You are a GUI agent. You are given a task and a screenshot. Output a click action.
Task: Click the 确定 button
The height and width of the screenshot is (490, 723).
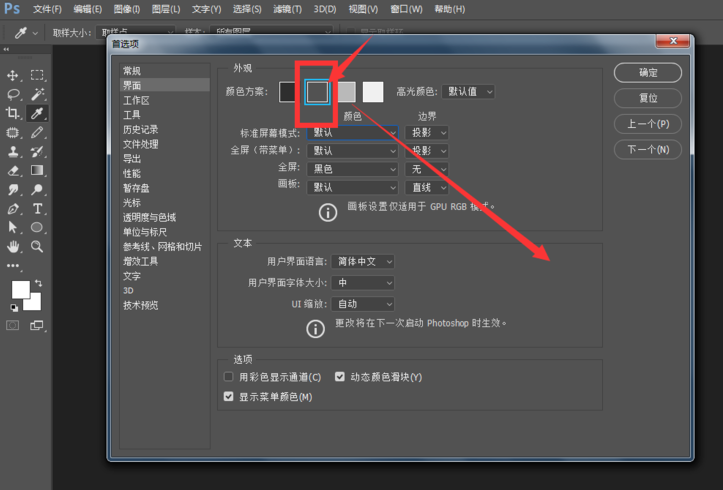648,73
